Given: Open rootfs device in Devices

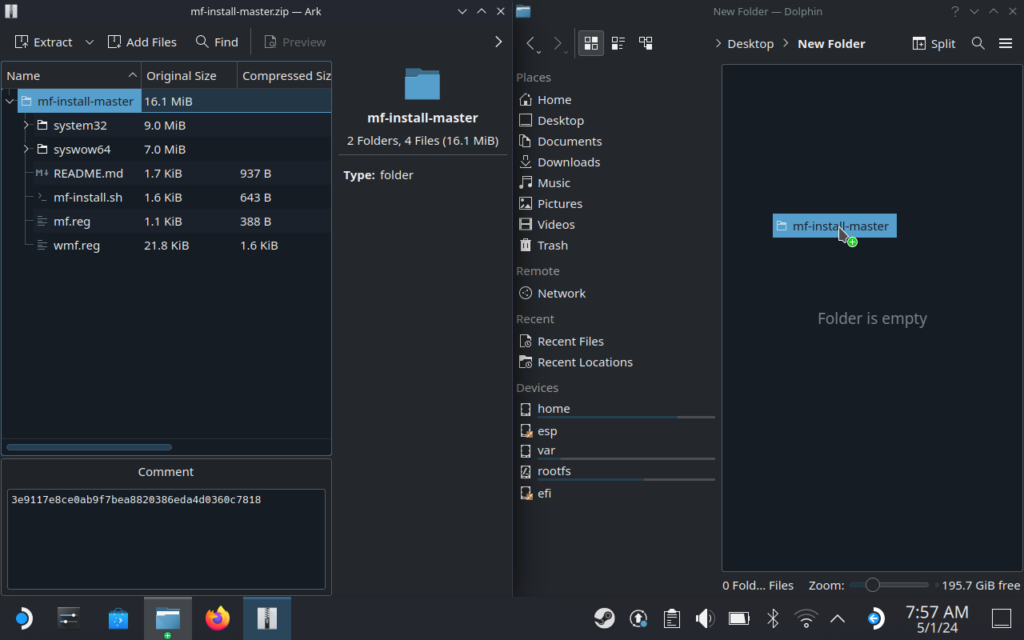Looking at the screenshot, I should pos(554,471).
